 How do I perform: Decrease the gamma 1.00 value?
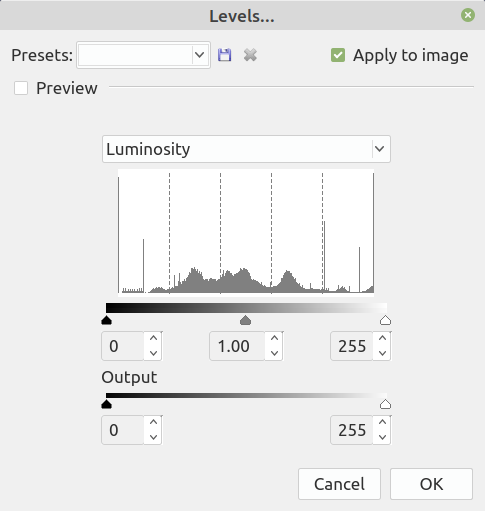point(274,353)
